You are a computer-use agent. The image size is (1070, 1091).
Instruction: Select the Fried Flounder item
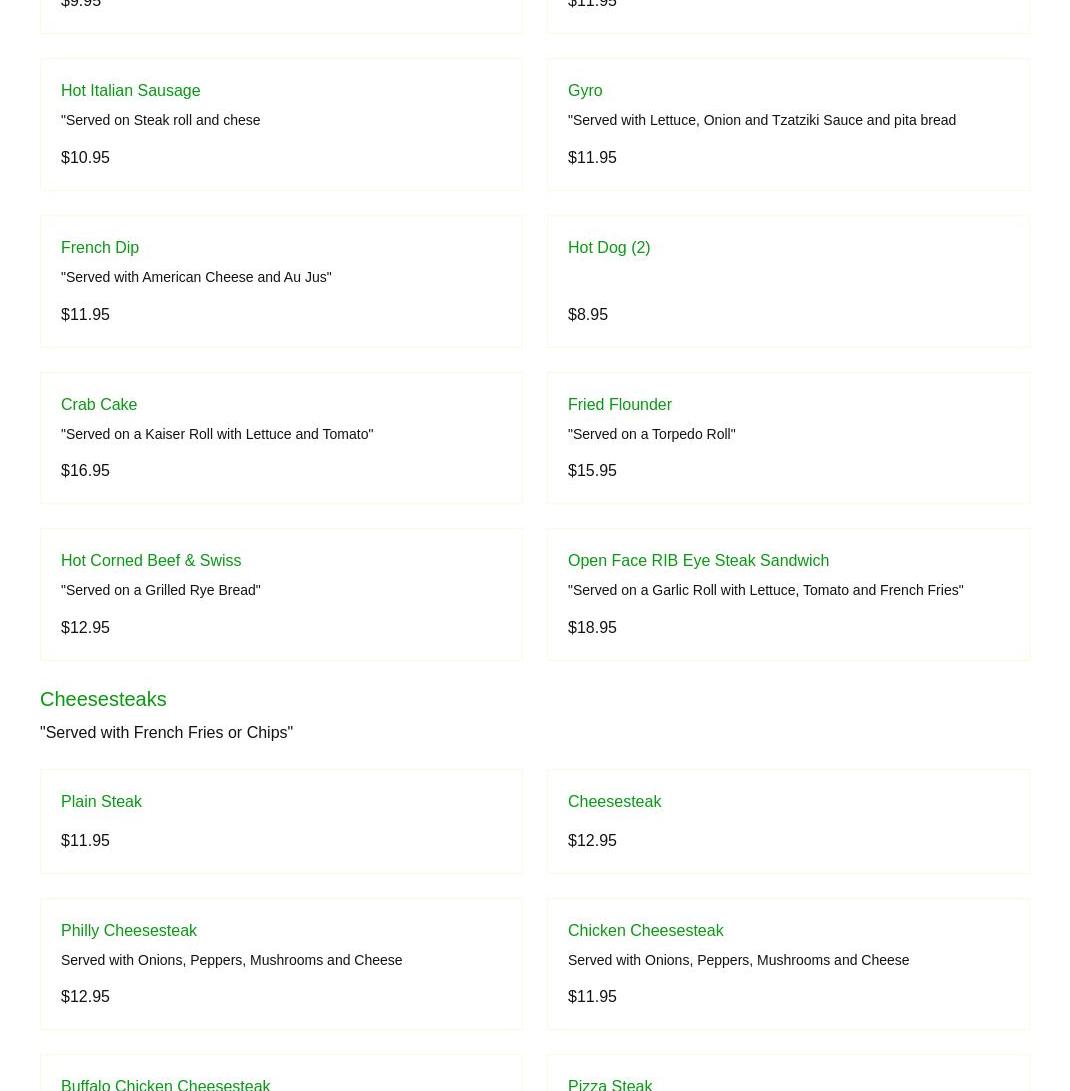coord(619,404)
